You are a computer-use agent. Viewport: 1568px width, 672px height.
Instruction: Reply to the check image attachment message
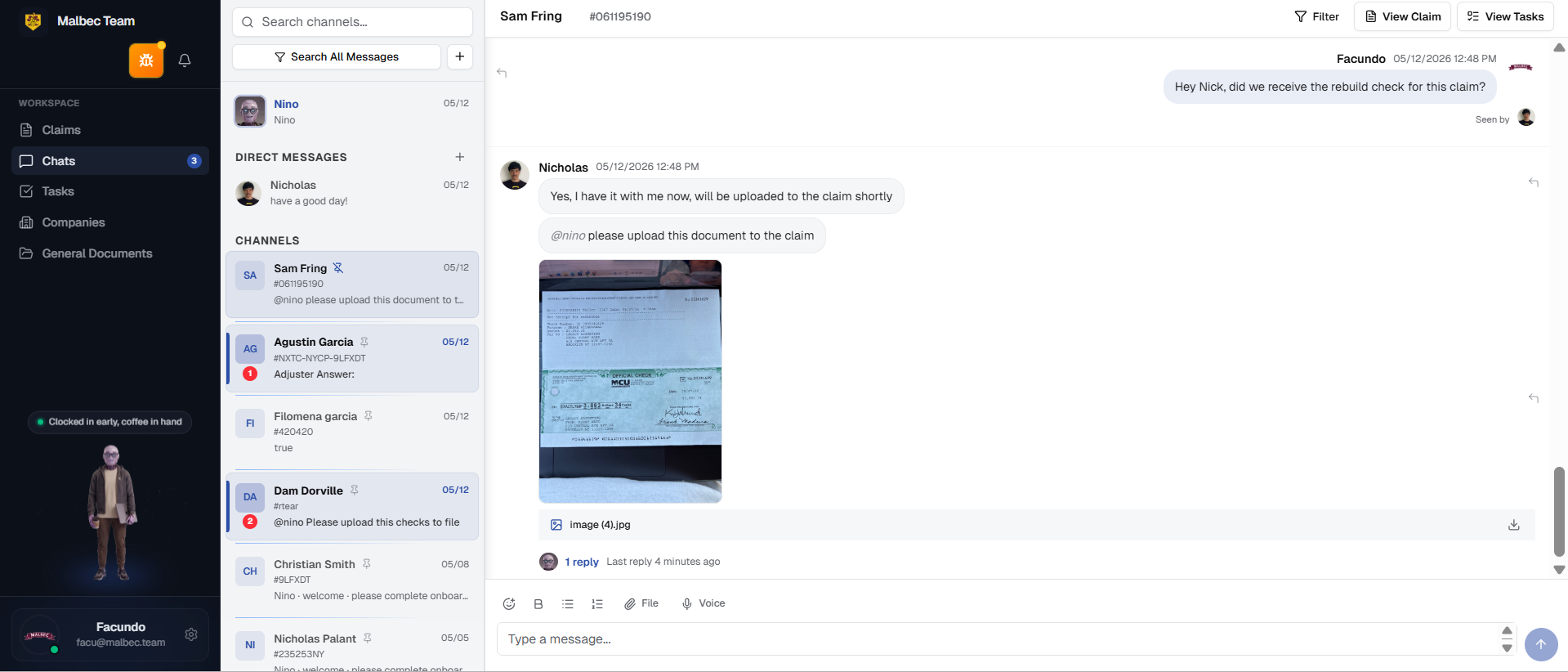(1534, 398)
